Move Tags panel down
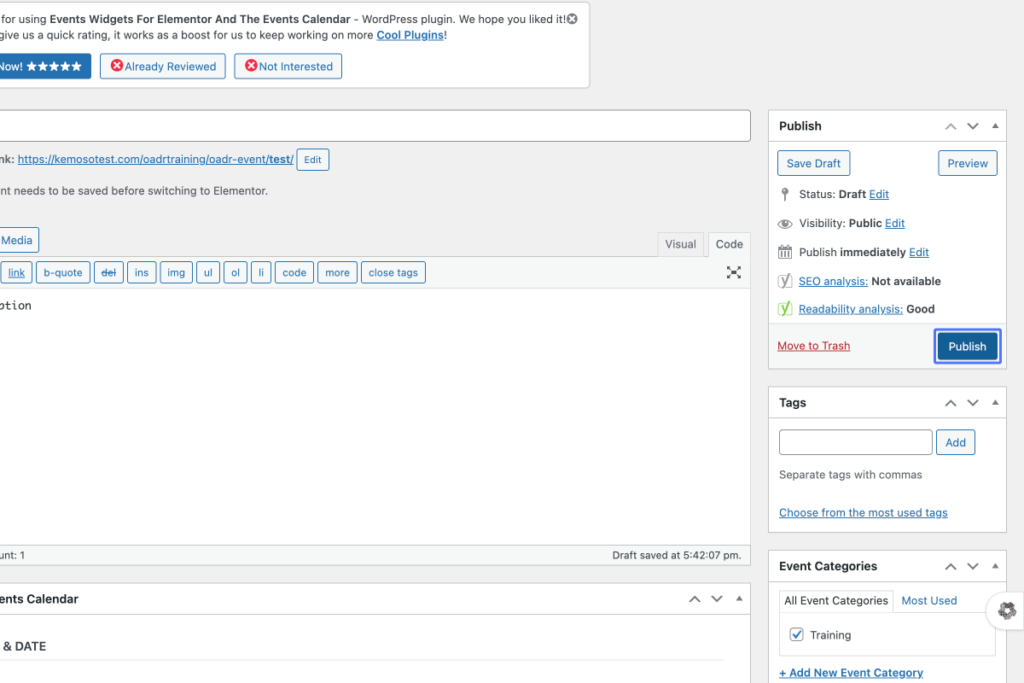The width and height of the screenshot is (1024, 683). [973, 403]
